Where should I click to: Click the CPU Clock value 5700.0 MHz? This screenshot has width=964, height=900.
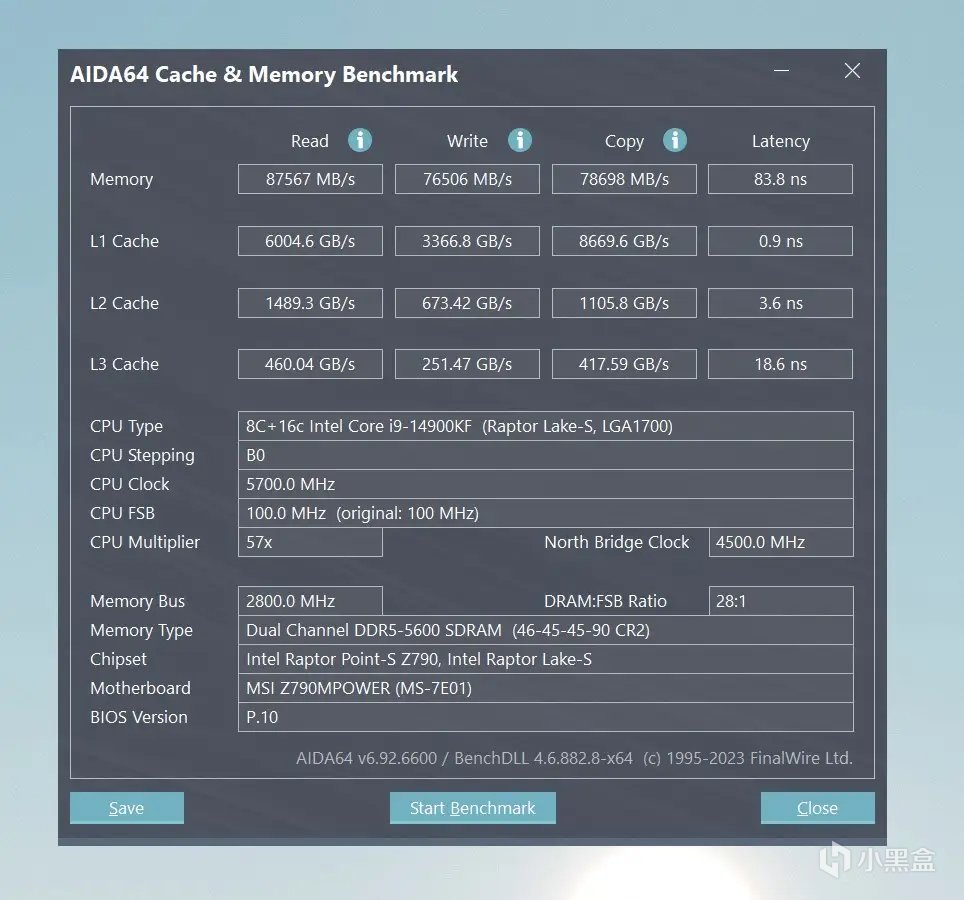[x=545, y=484]
